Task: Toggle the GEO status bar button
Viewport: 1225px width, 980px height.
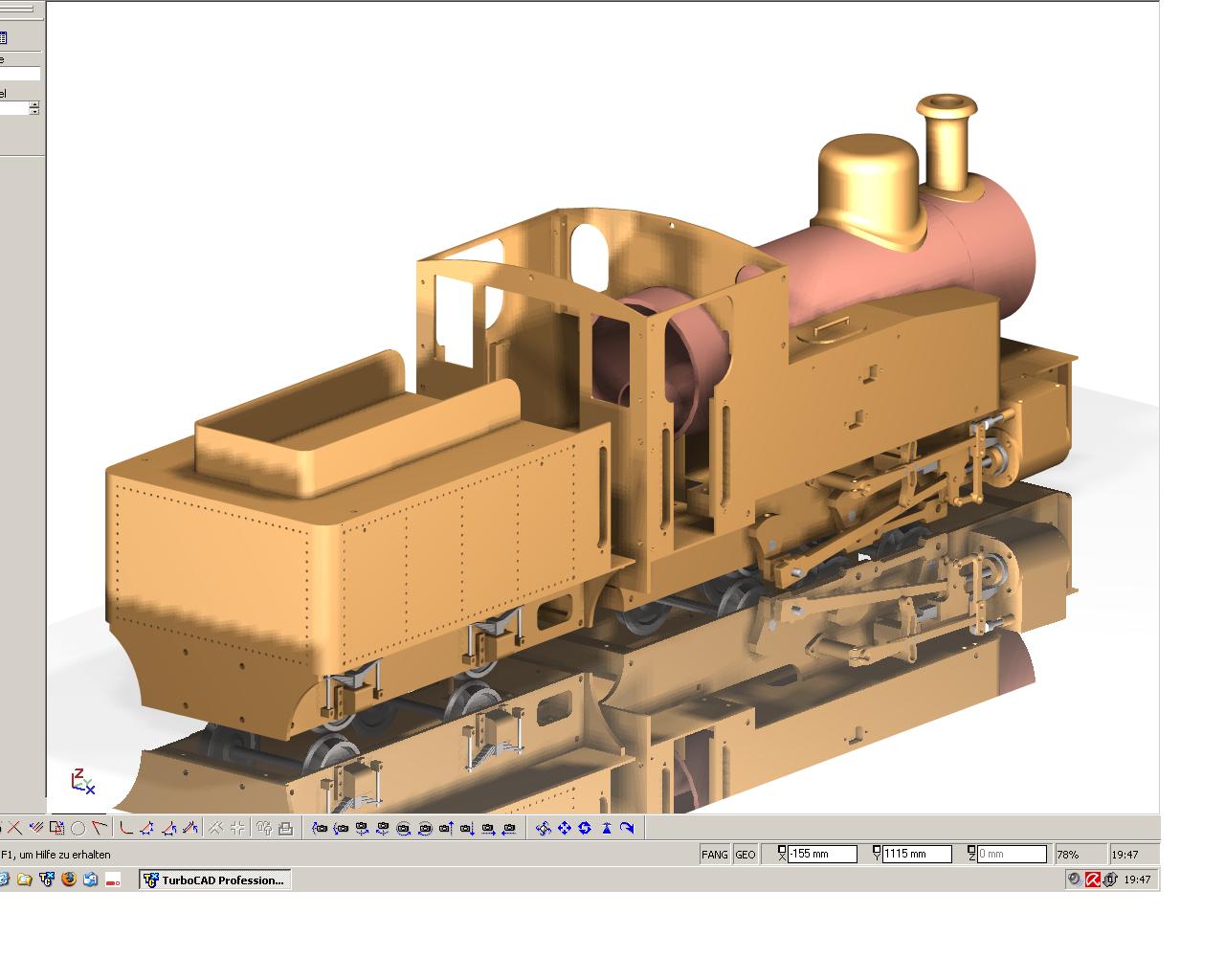Action: [x=745, y=855]
